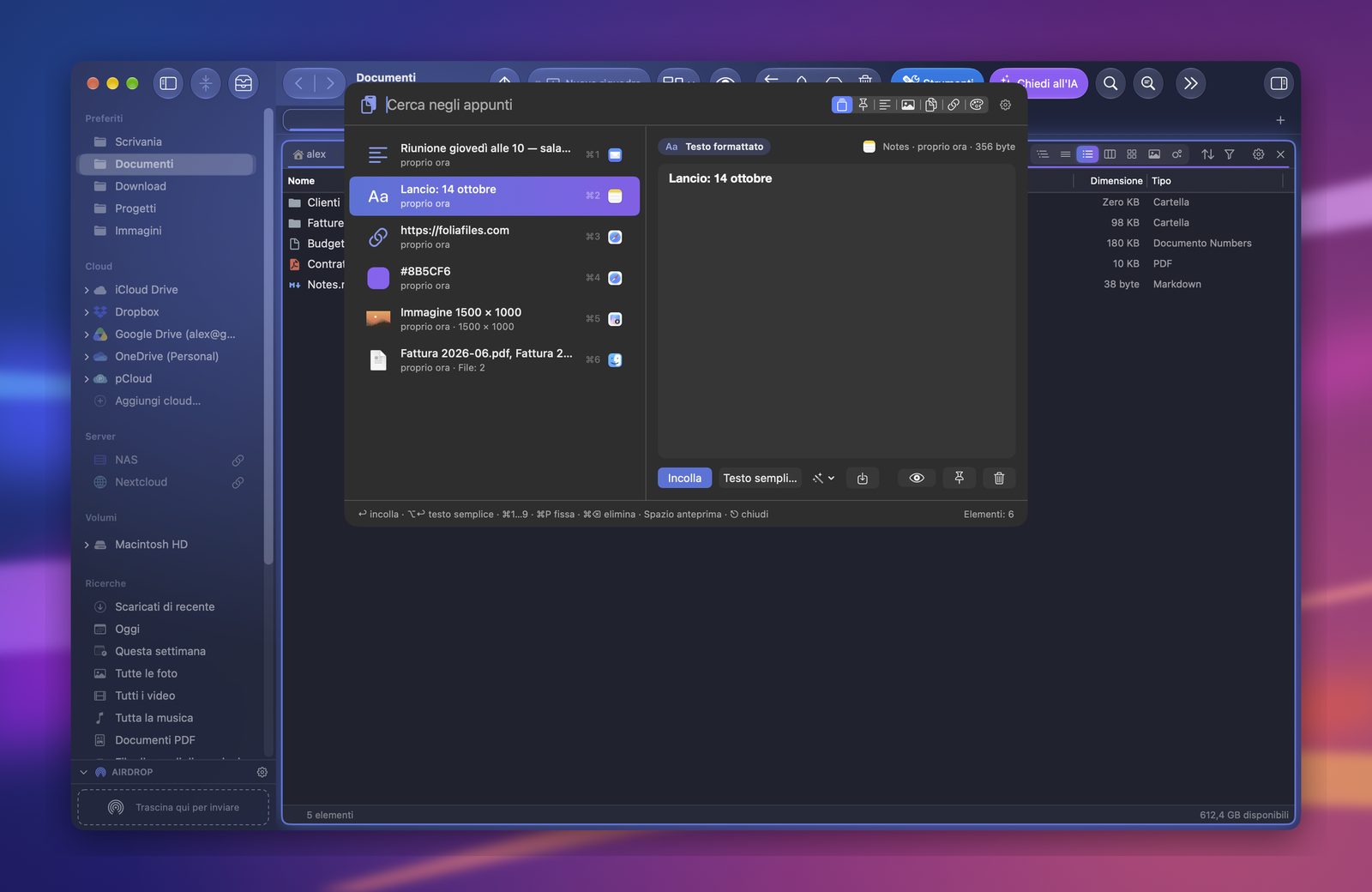Click the Testo sempli... paste button
1372x892 pixels.
pyautogui.click(x=760, y=478)
